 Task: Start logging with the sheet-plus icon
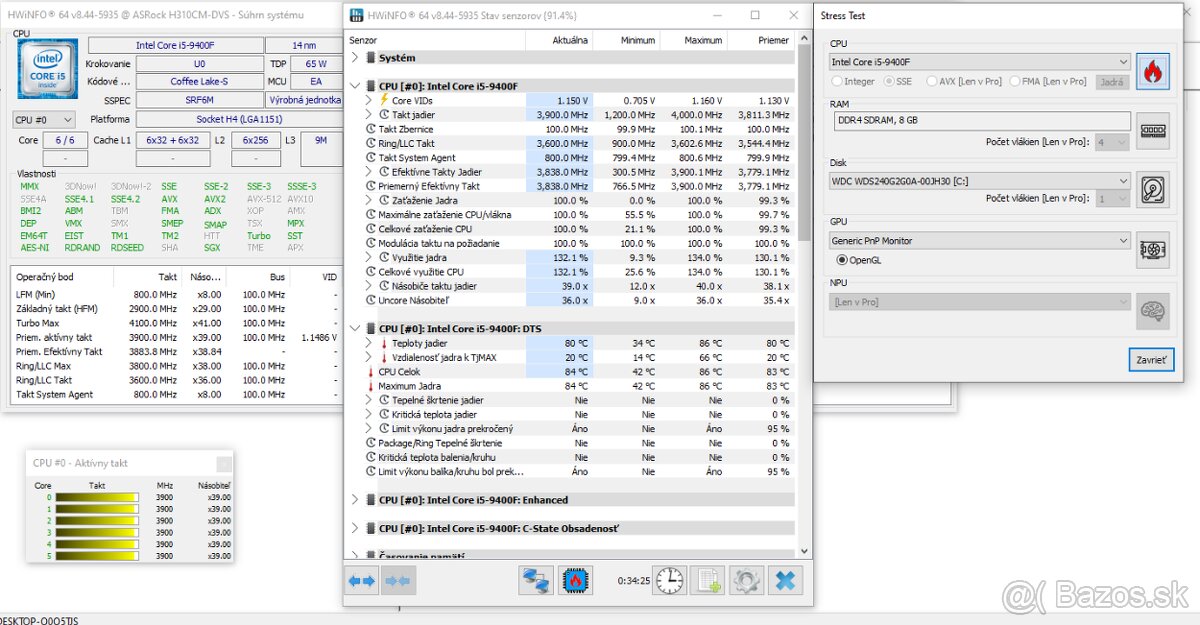tap(708, 580)
